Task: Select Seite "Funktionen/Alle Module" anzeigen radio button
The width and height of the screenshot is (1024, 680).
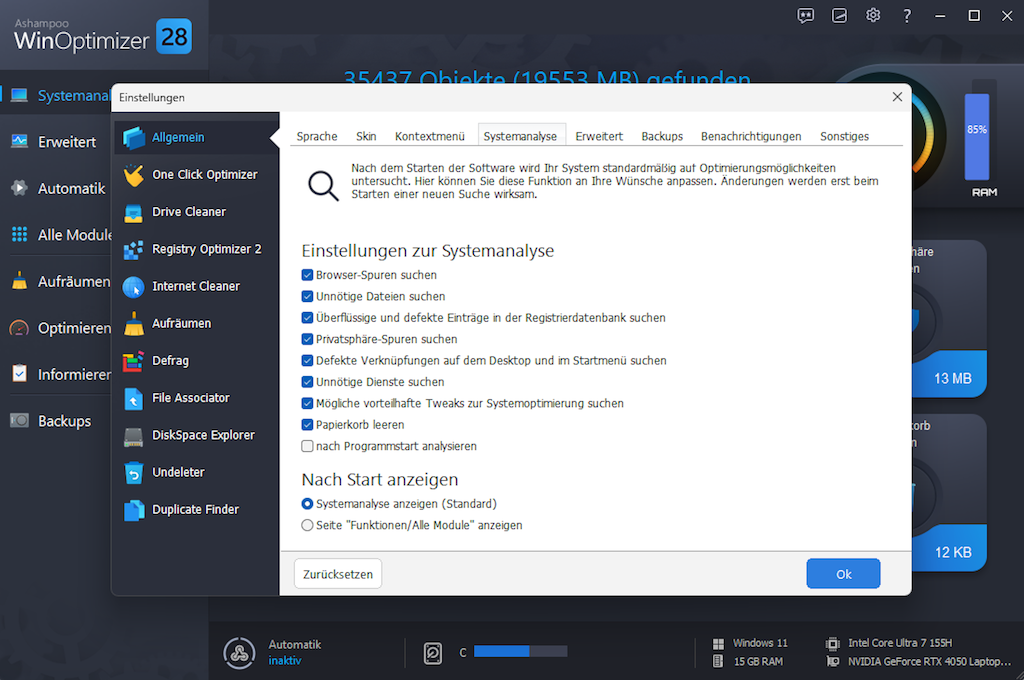Action: pyautogui.click(x=308, y=525)
